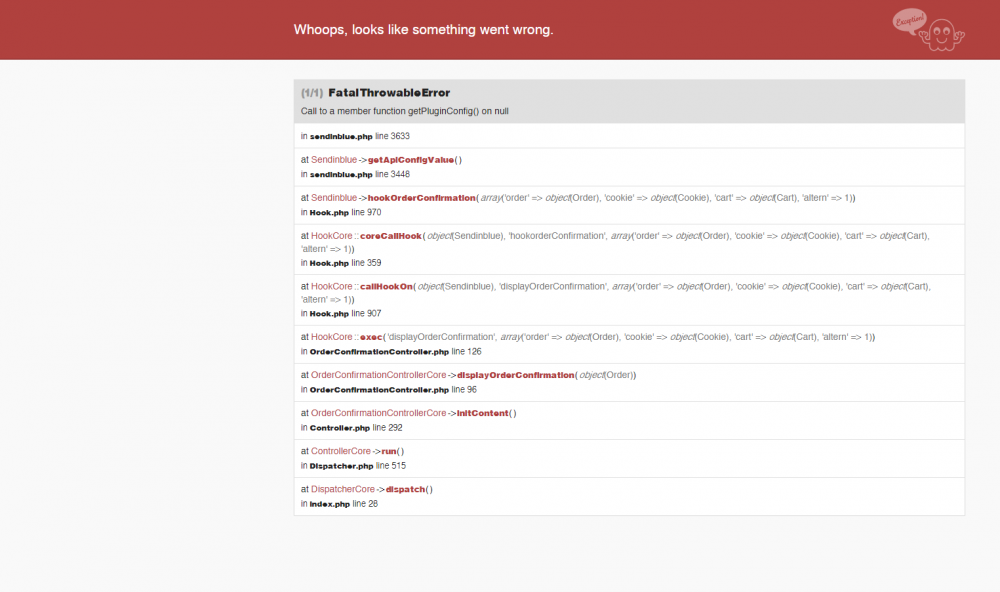Click the (1/1) exception counter
The image size is (1000, 592).
[x=310, y=92]
